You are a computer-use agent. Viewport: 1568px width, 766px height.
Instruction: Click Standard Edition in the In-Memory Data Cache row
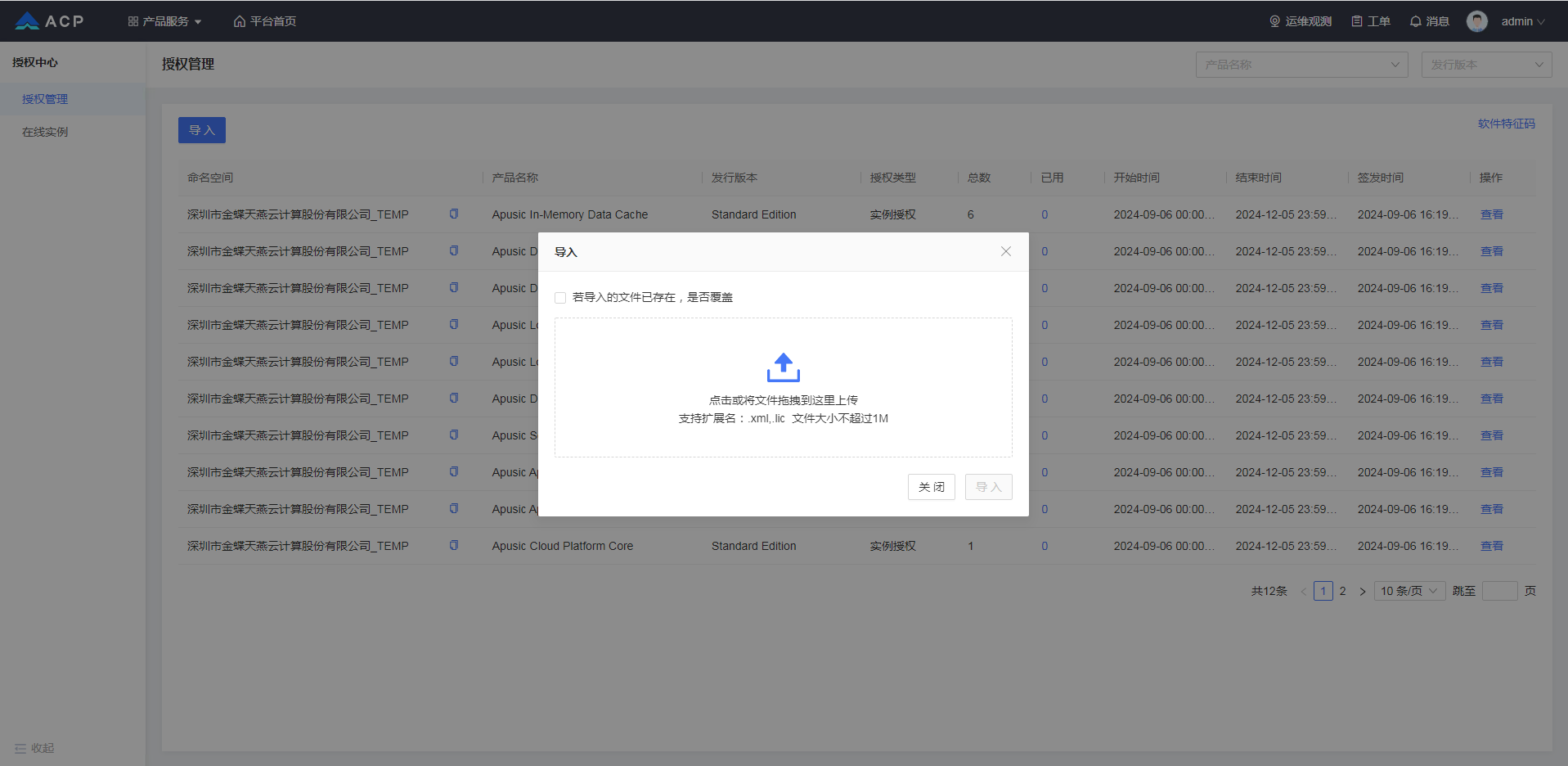coord(754,214)
